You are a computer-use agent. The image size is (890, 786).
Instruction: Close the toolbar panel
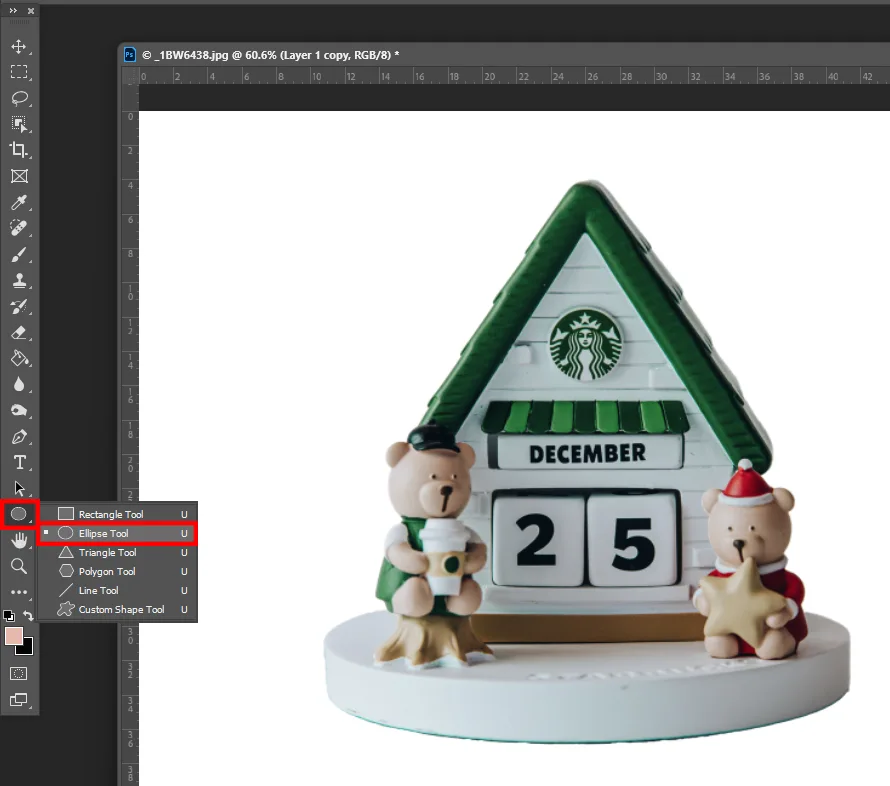coord(31,10)
